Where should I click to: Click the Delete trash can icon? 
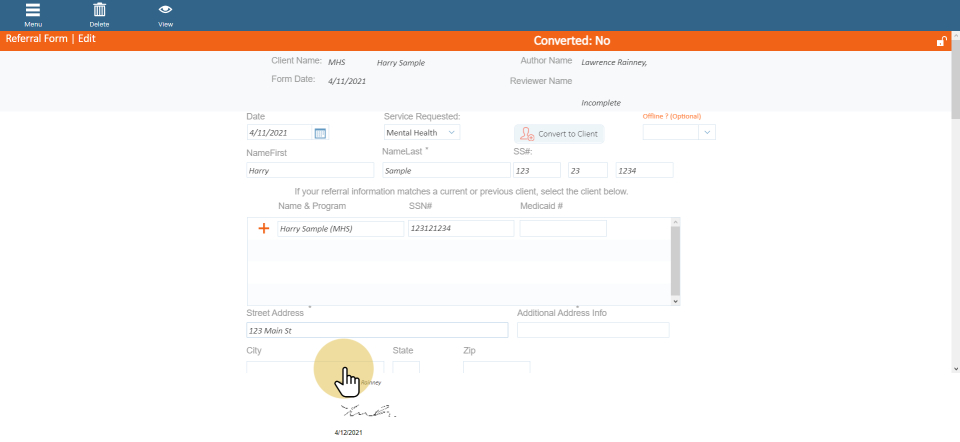[100, 11]
